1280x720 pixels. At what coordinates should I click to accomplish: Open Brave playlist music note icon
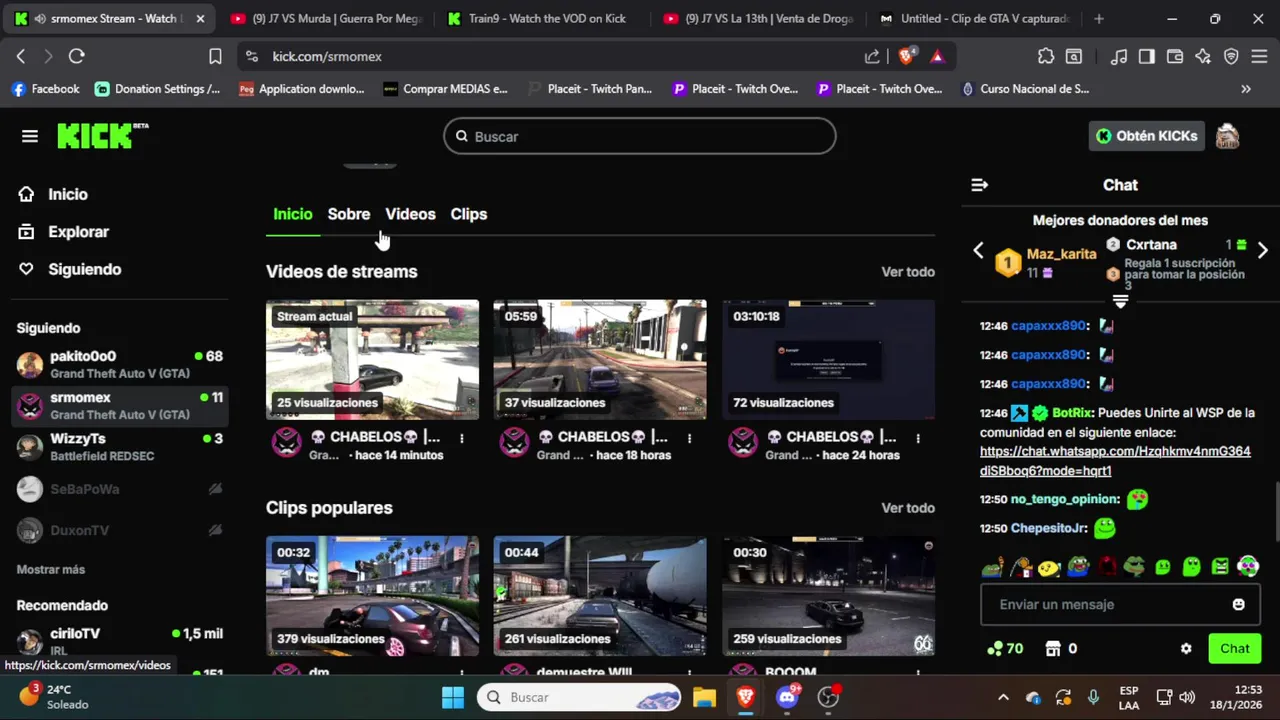click(x=1119, y=56)
